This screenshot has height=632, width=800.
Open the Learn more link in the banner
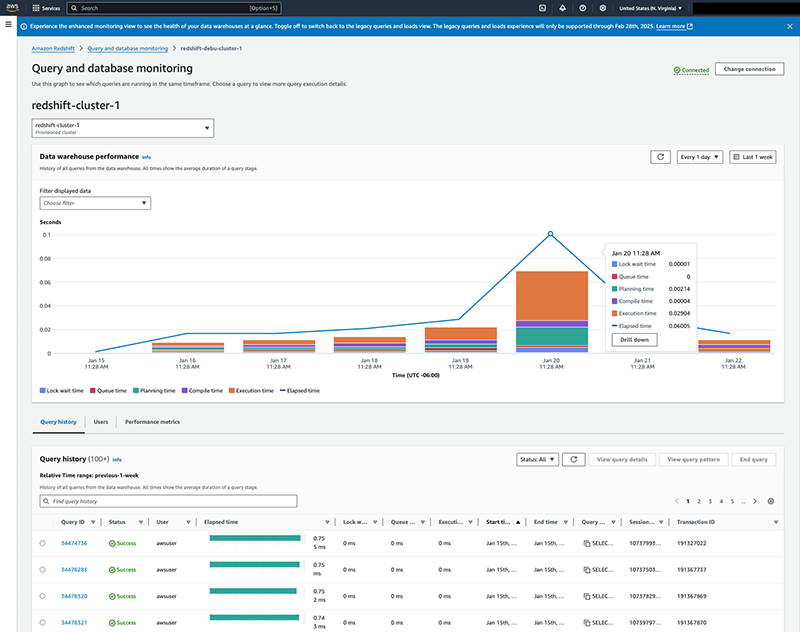[x=679, y=26]
